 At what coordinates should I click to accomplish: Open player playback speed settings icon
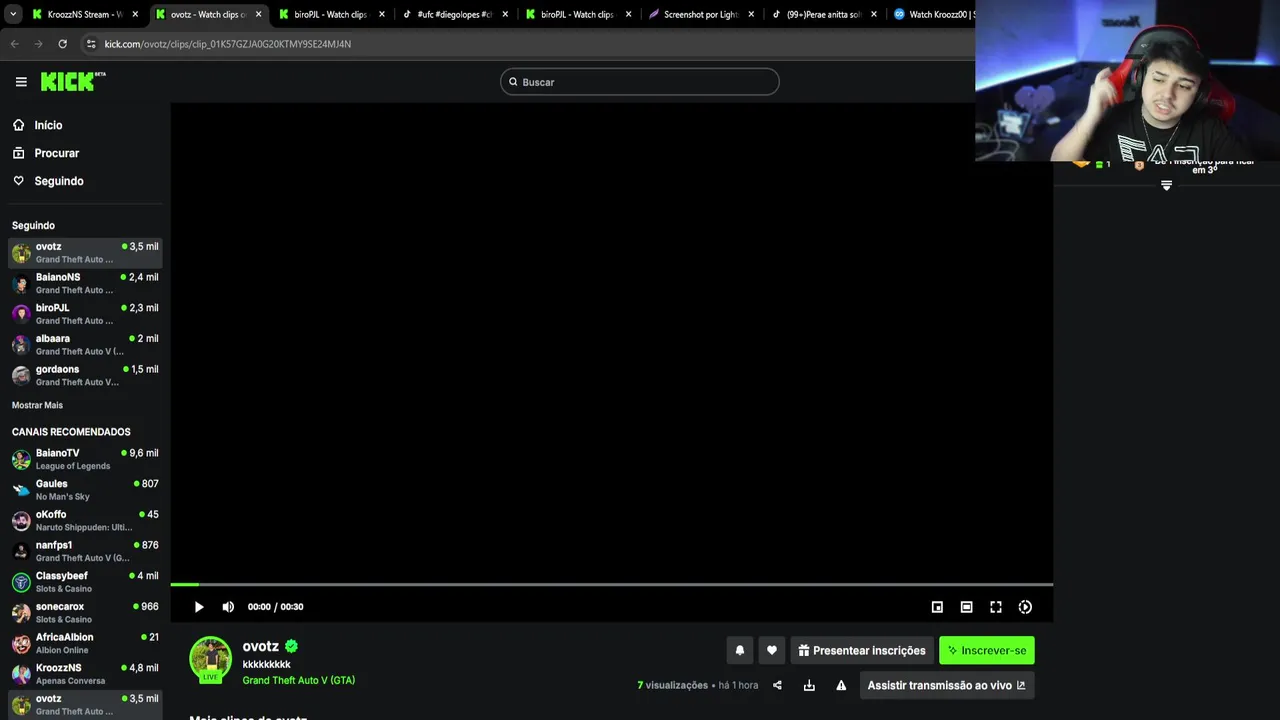pyautogui.click(x=1025, y=607)
